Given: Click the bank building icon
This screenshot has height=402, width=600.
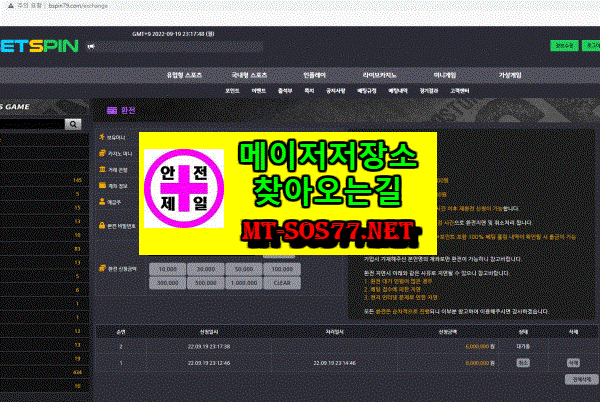Looking at the screenshot, I should pyautogui.click(x=102, y=169).
